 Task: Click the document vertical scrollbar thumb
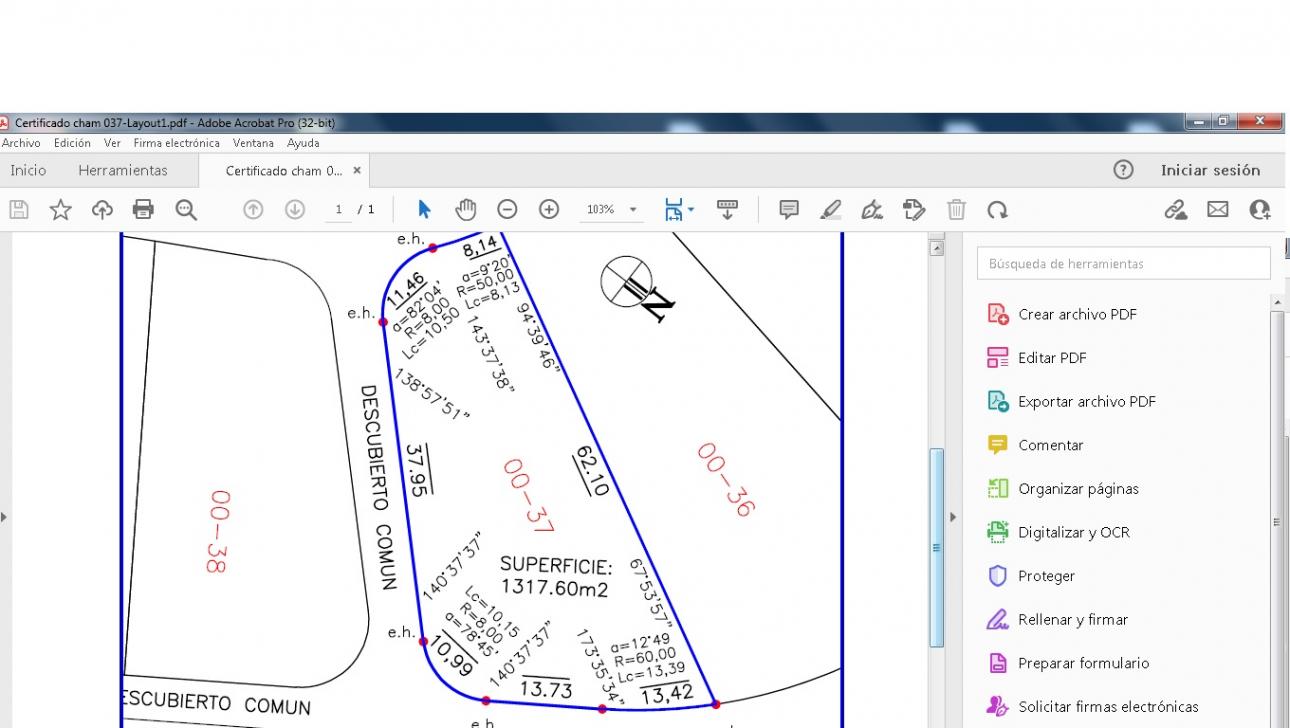936,548
